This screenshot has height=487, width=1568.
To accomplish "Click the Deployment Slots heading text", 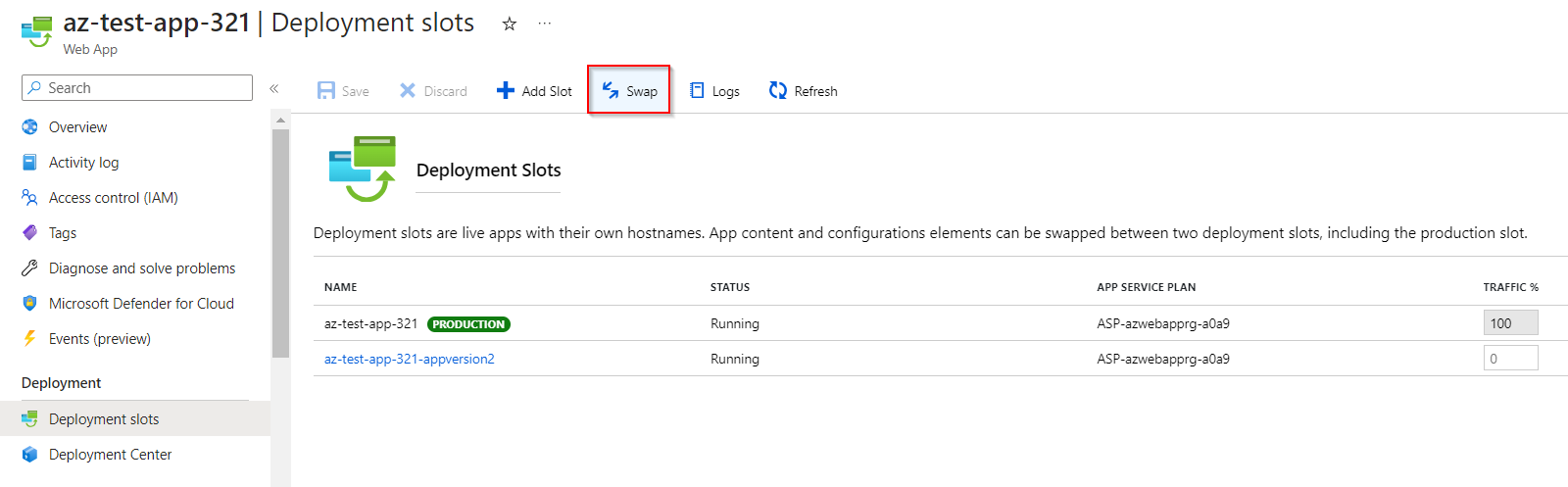I will [x=488, y=170].
